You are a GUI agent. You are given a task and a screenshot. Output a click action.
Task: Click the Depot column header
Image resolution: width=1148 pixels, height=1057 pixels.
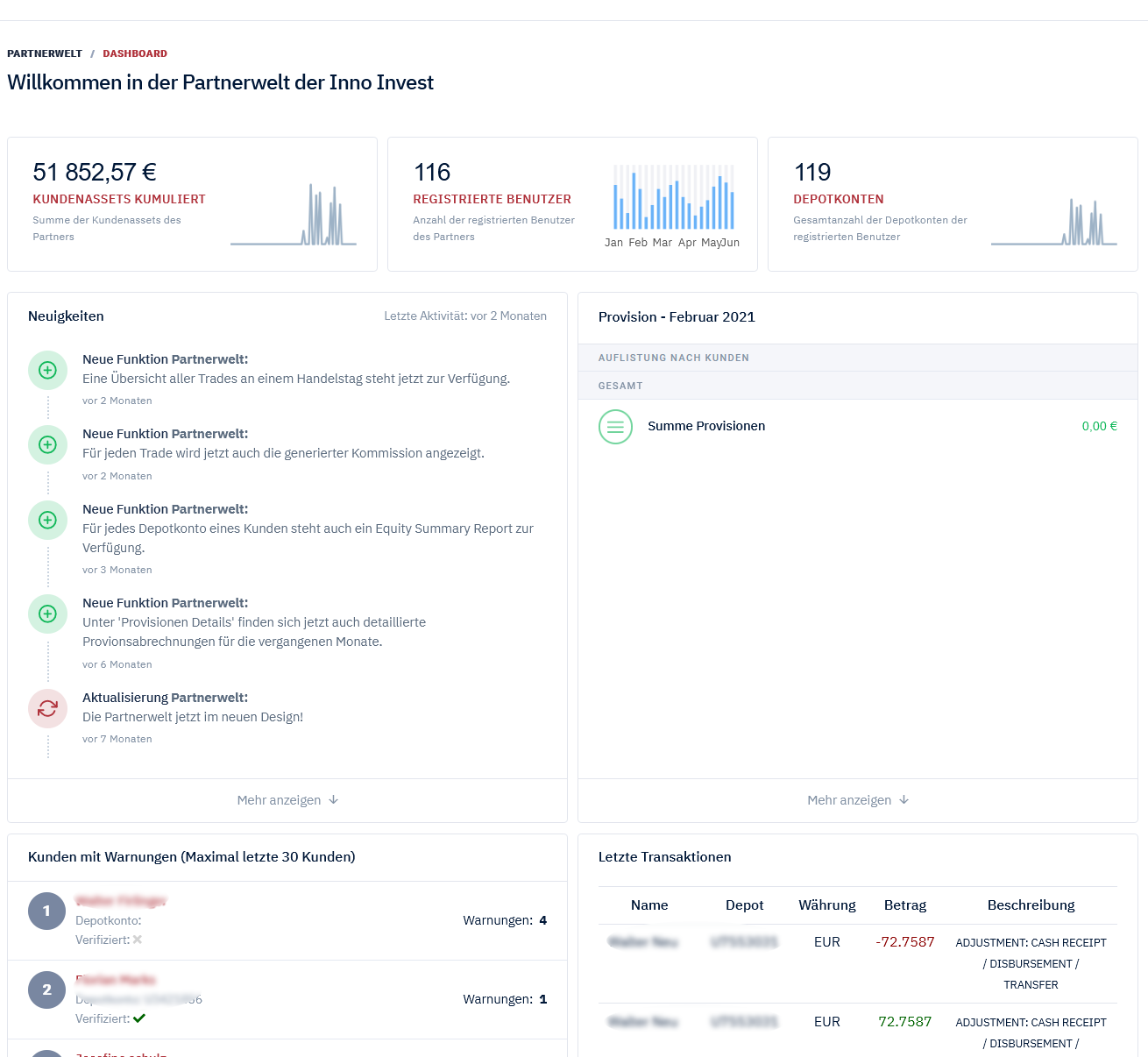click(x=745, y=905)
